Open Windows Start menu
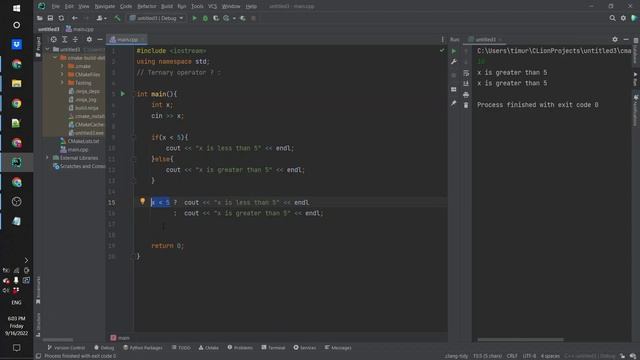 [16, 8]
